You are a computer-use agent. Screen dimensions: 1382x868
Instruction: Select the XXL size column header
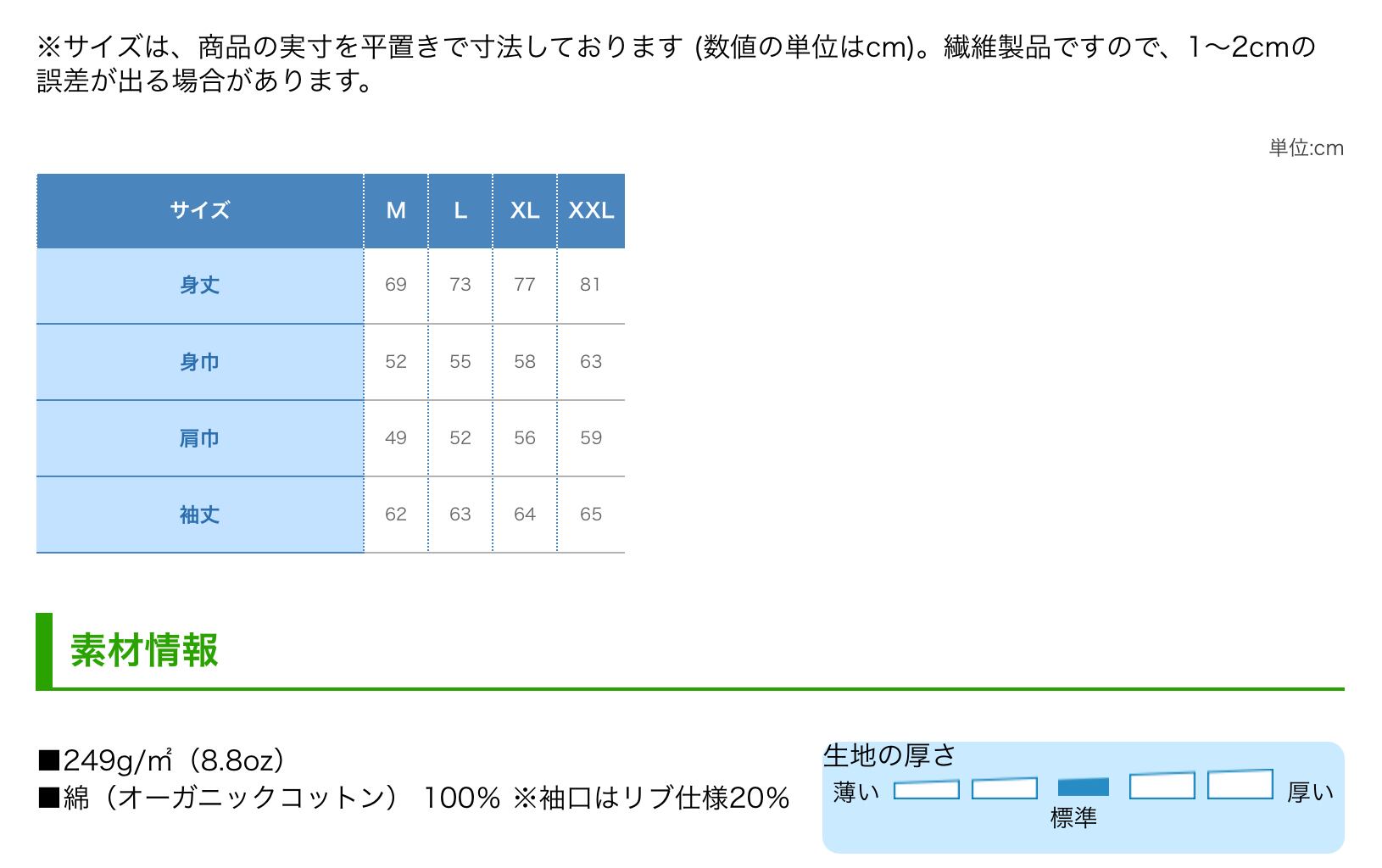(x=591, y=210)
